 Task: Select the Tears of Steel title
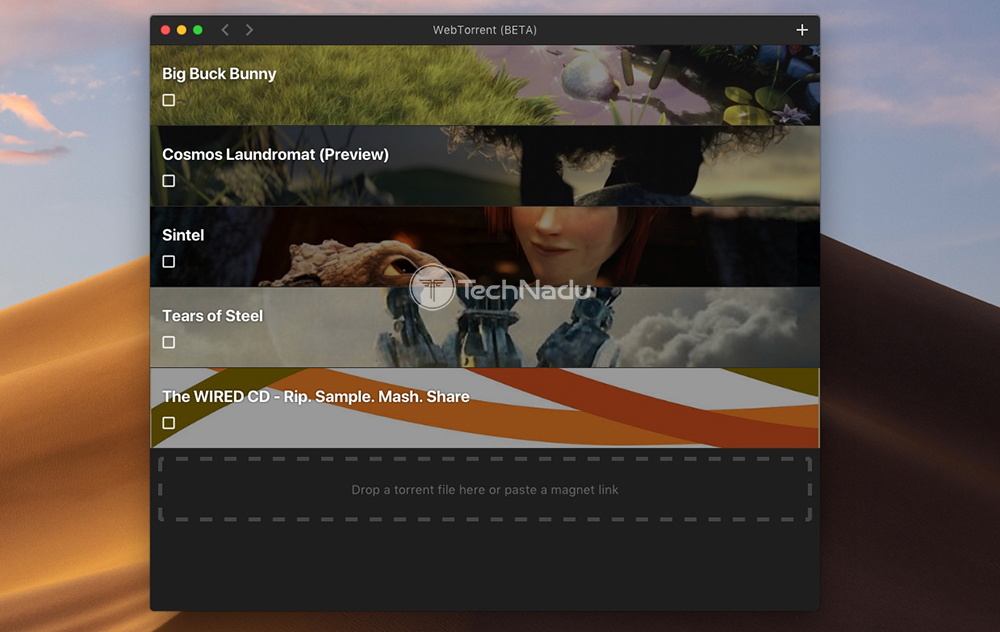coord(212,316)
